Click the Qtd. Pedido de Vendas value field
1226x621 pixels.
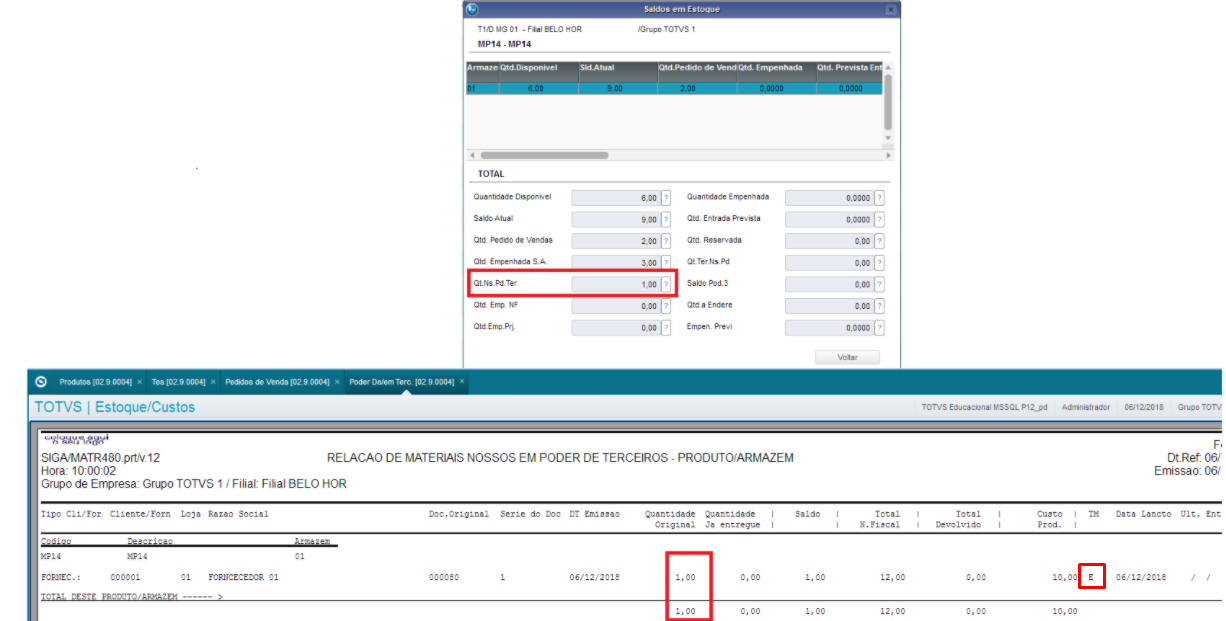point(615,241)
